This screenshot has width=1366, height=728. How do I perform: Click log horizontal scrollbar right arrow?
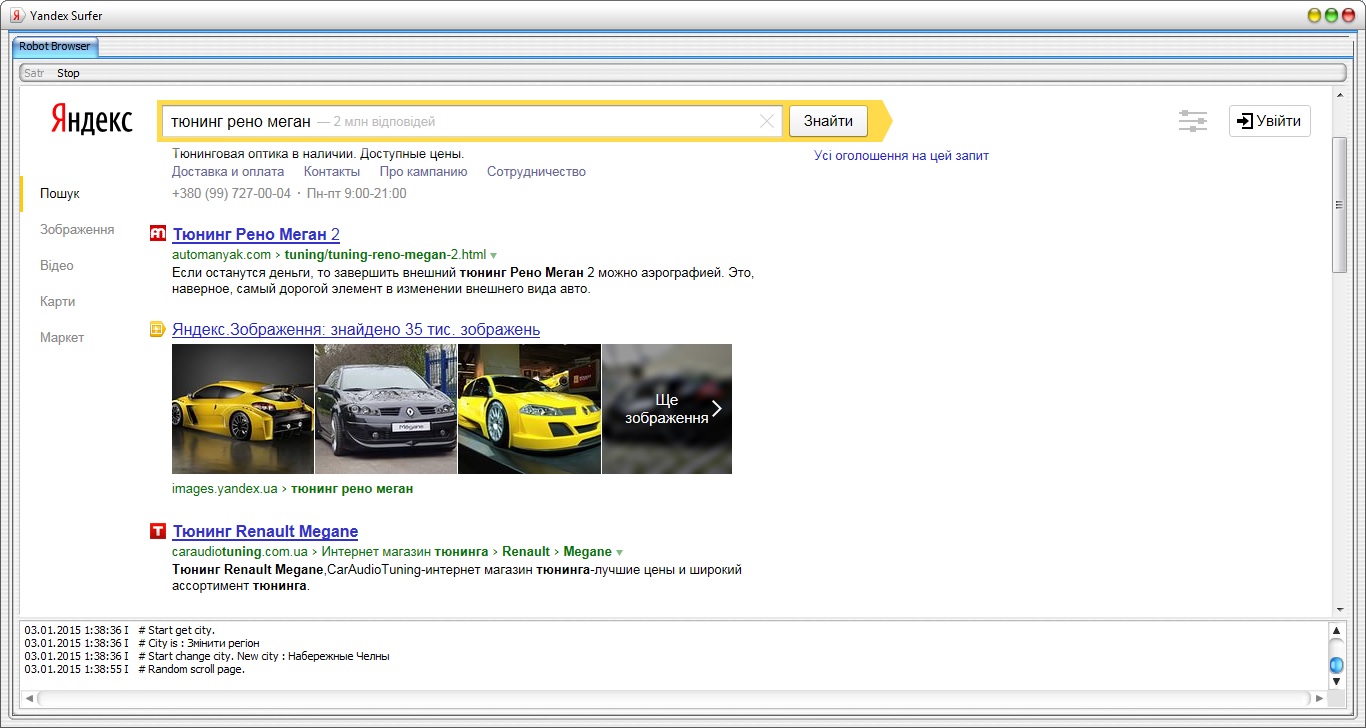pyautogui.click(x=1319, y=698)
